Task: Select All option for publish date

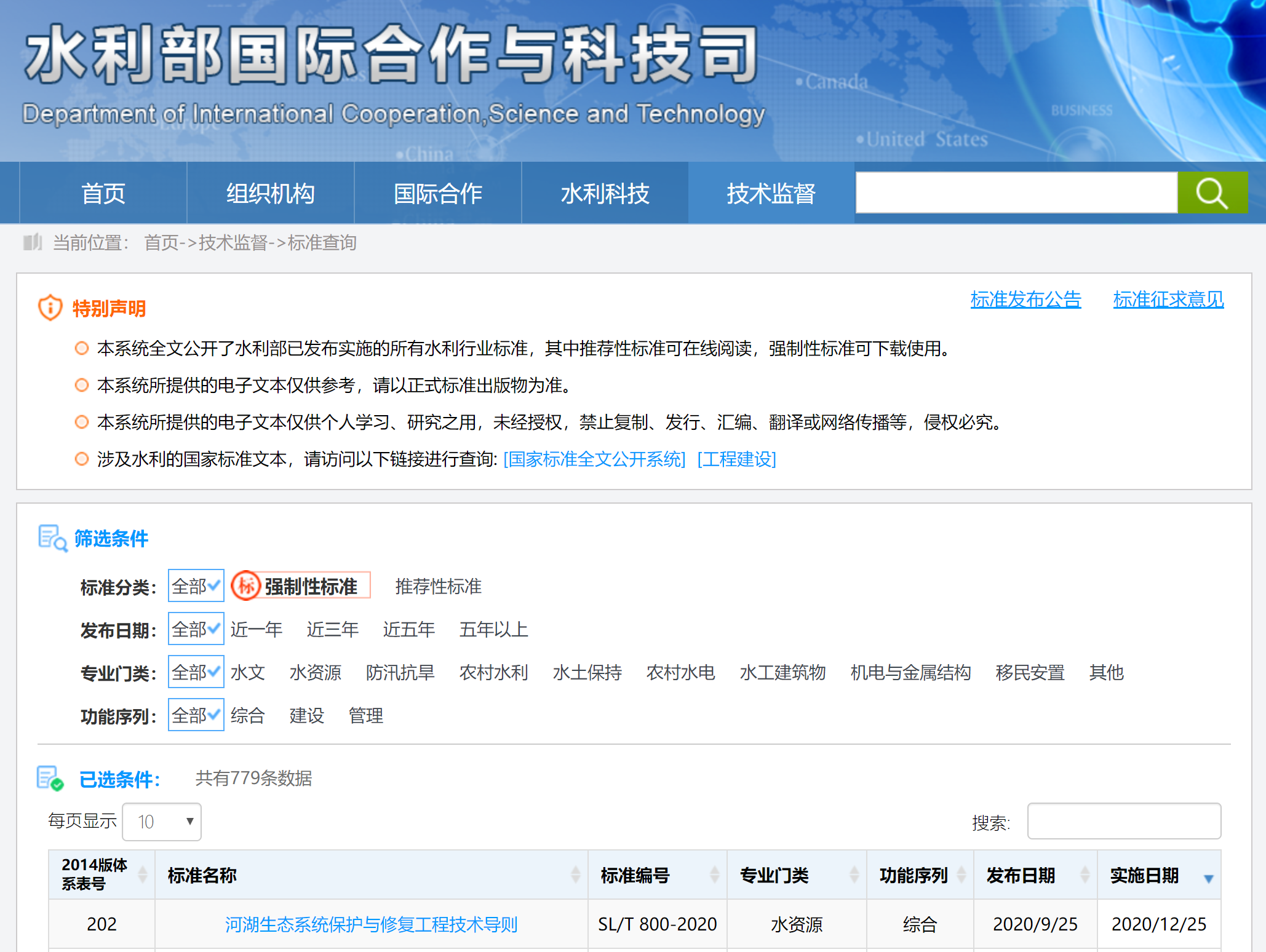Action: coord(196,629)
